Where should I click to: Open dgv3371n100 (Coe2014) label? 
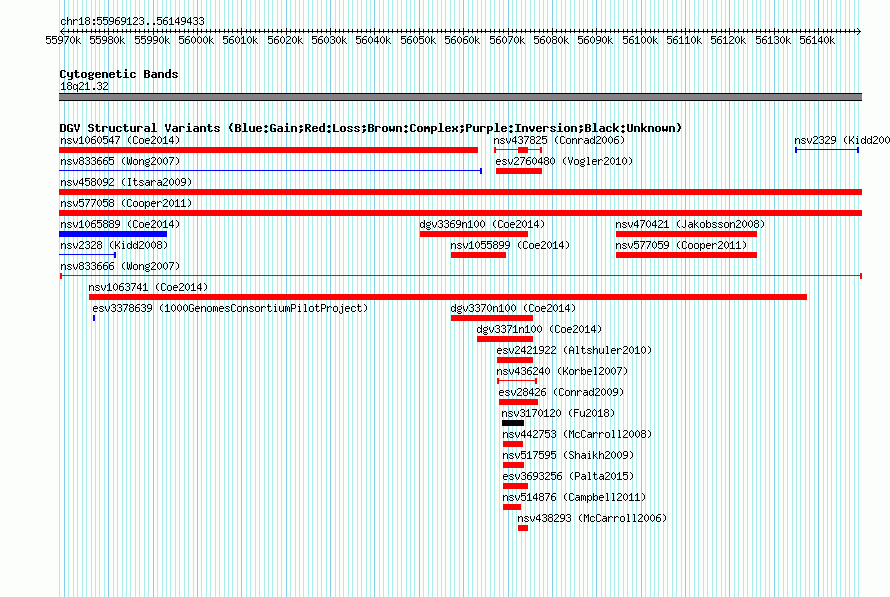539,329
